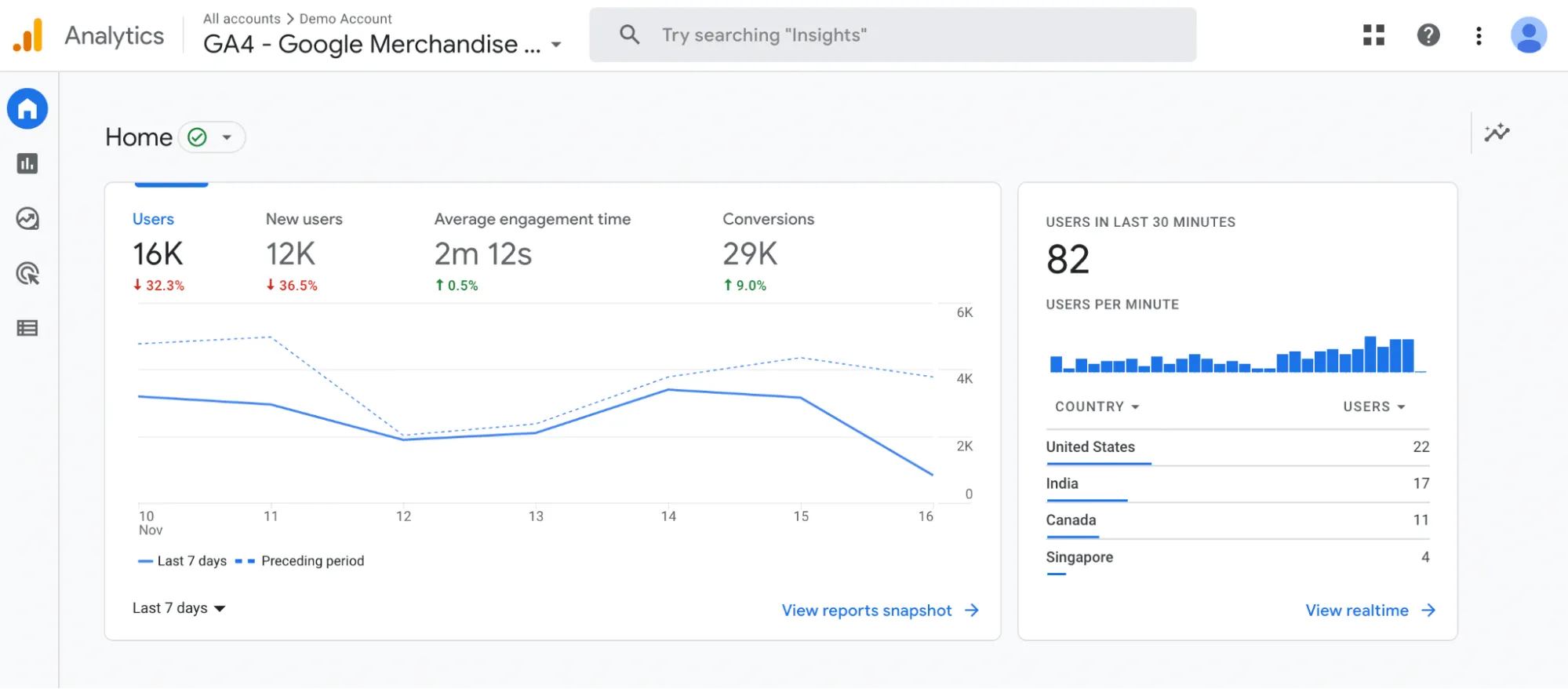Click the 0.5% engagement increase indicator
The height and width of the screenshot is (689, 1568).
point(457,286)
